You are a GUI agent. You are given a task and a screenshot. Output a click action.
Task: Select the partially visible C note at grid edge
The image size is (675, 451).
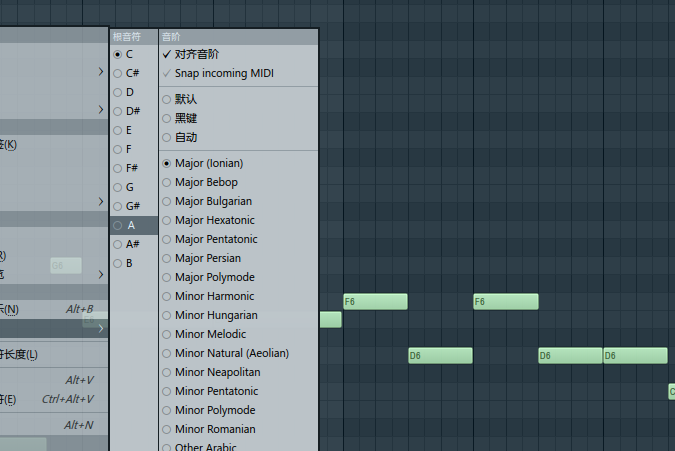click(x=672, y=392)
